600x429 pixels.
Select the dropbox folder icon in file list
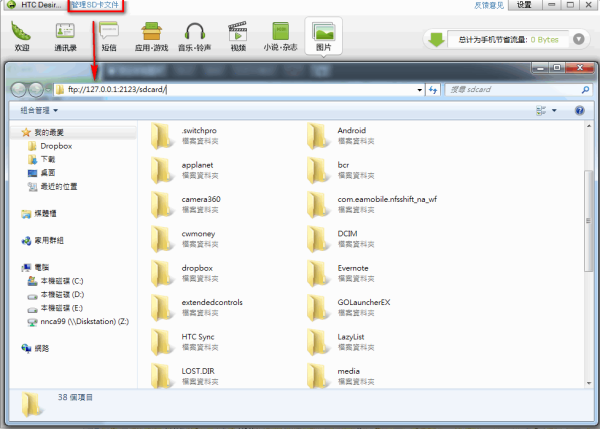[x=161, y=274]
